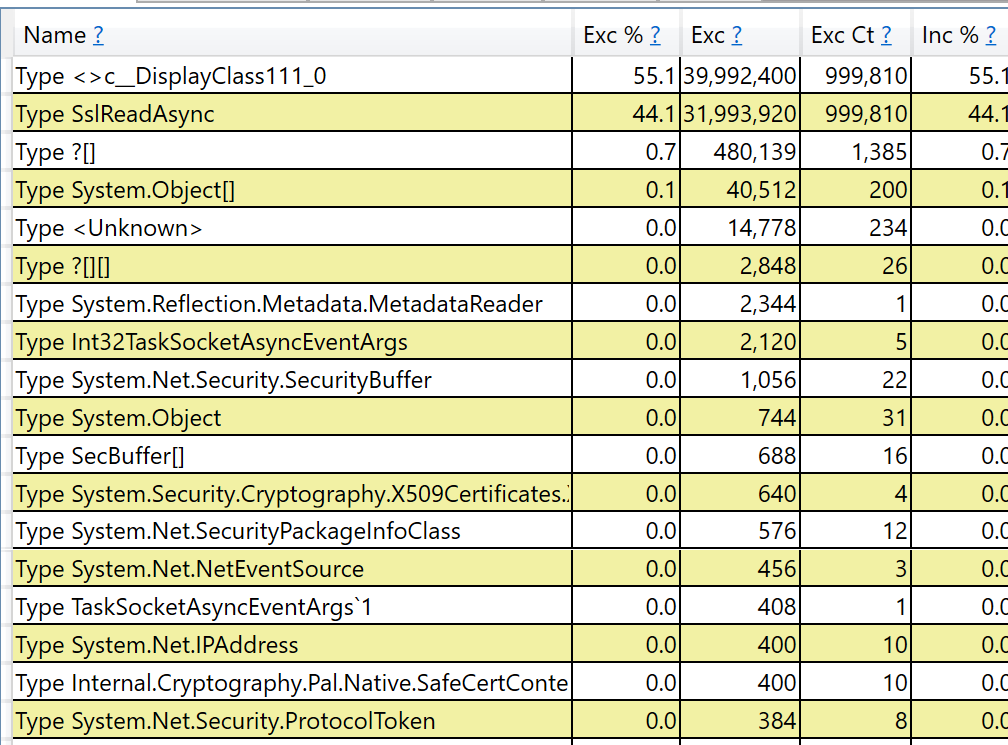The height and width of the screenshot is (745, 1008).
Task: Open help link next to Exc Ct header
Action: pyautogui.click(x=886, y=35)
